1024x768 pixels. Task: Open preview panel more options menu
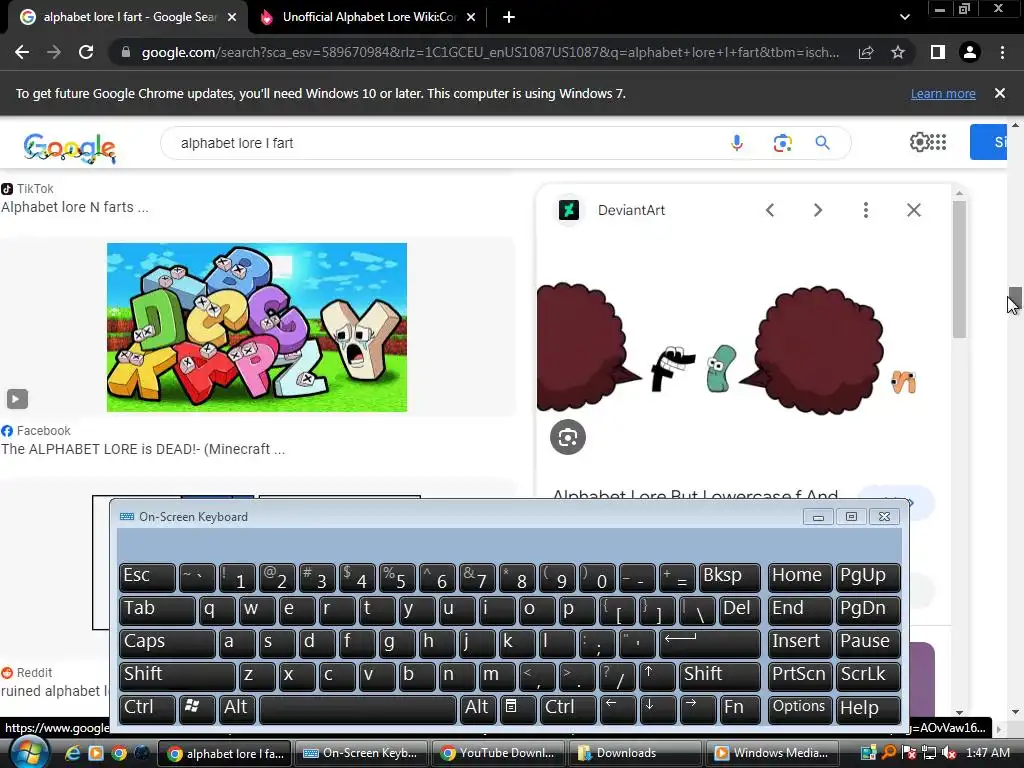(x=866, y=210)
